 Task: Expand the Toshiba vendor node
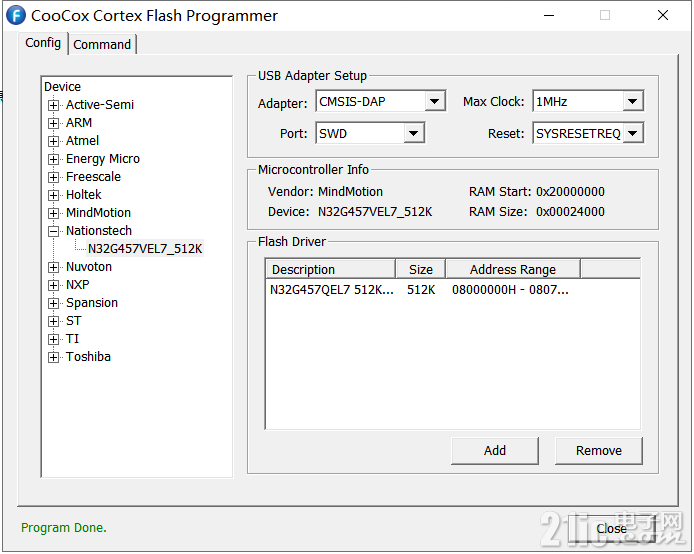[54, 357]
